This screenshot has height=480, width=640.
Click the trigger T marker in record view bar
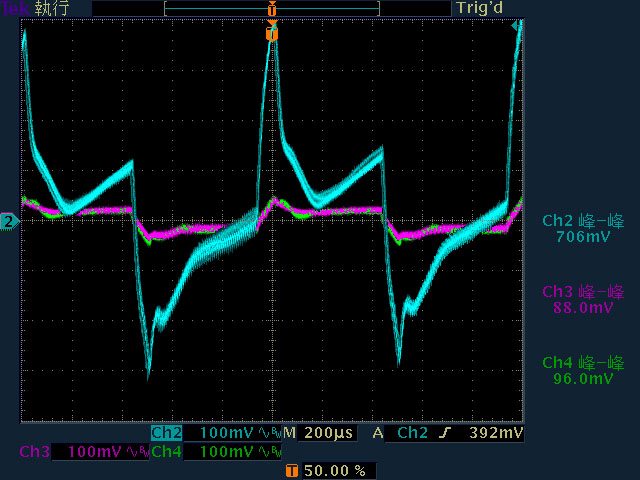[x=271, y=8]
